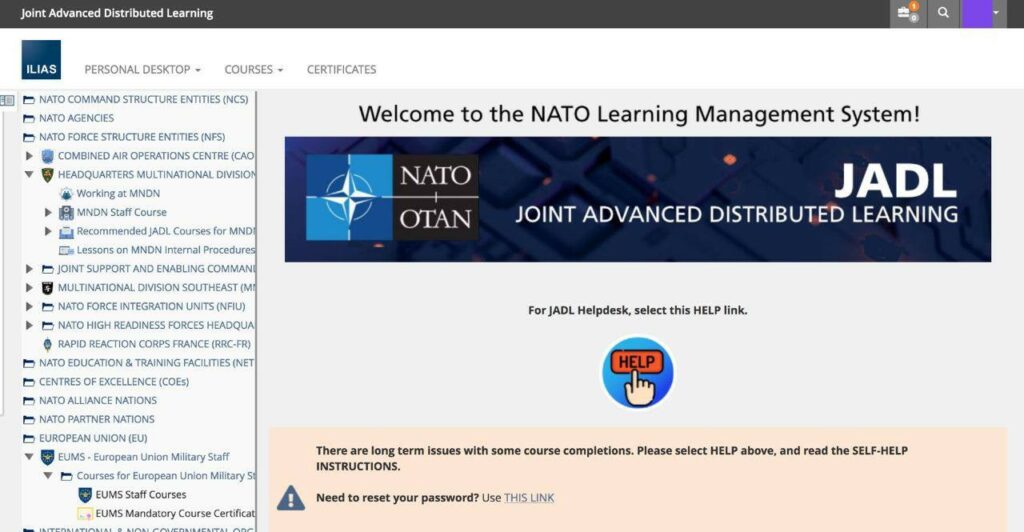
Task: Click the Working at MNDN icon
Action: tap(67, 193)
